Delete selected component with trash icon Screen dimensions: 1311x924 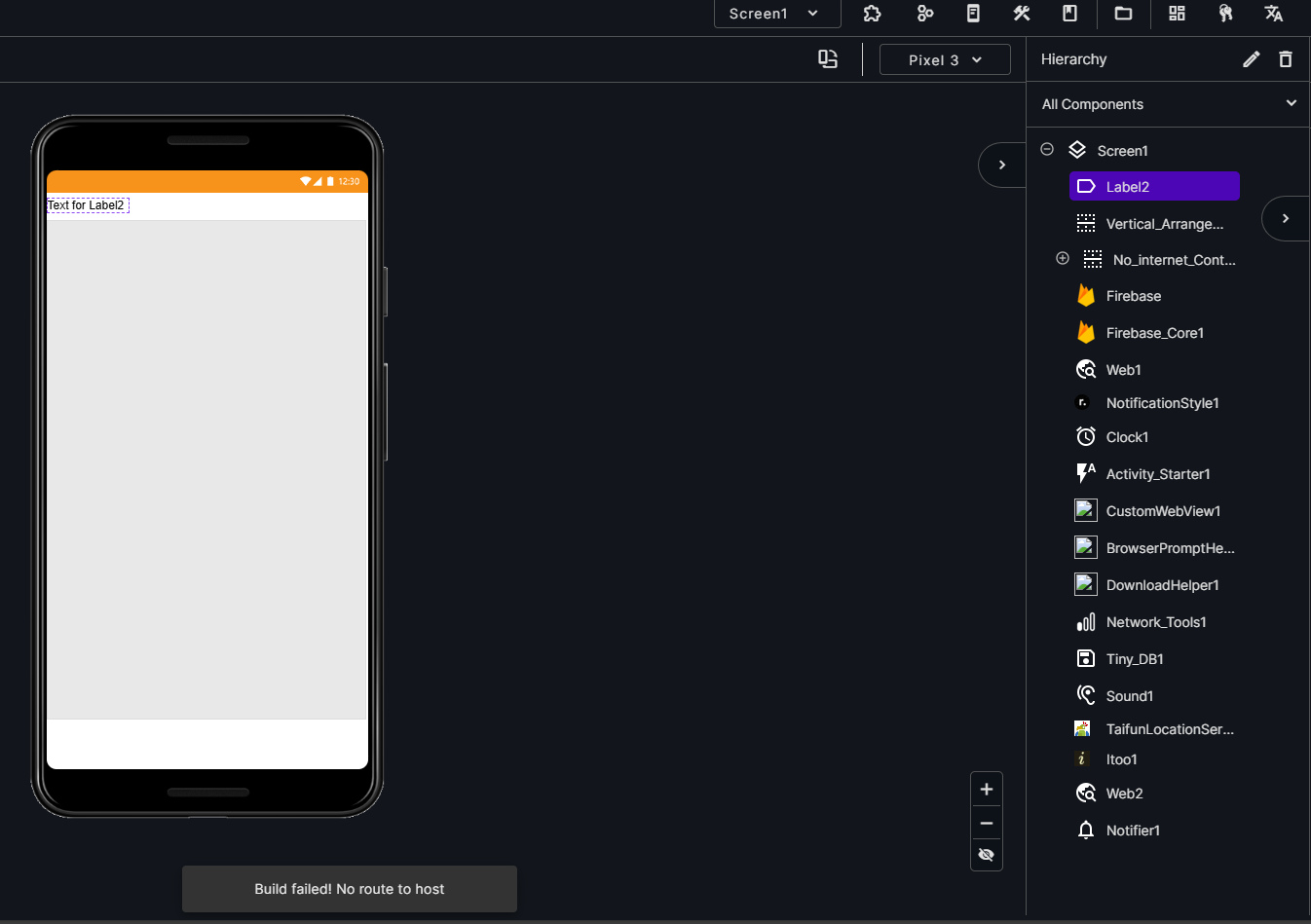1286,59
